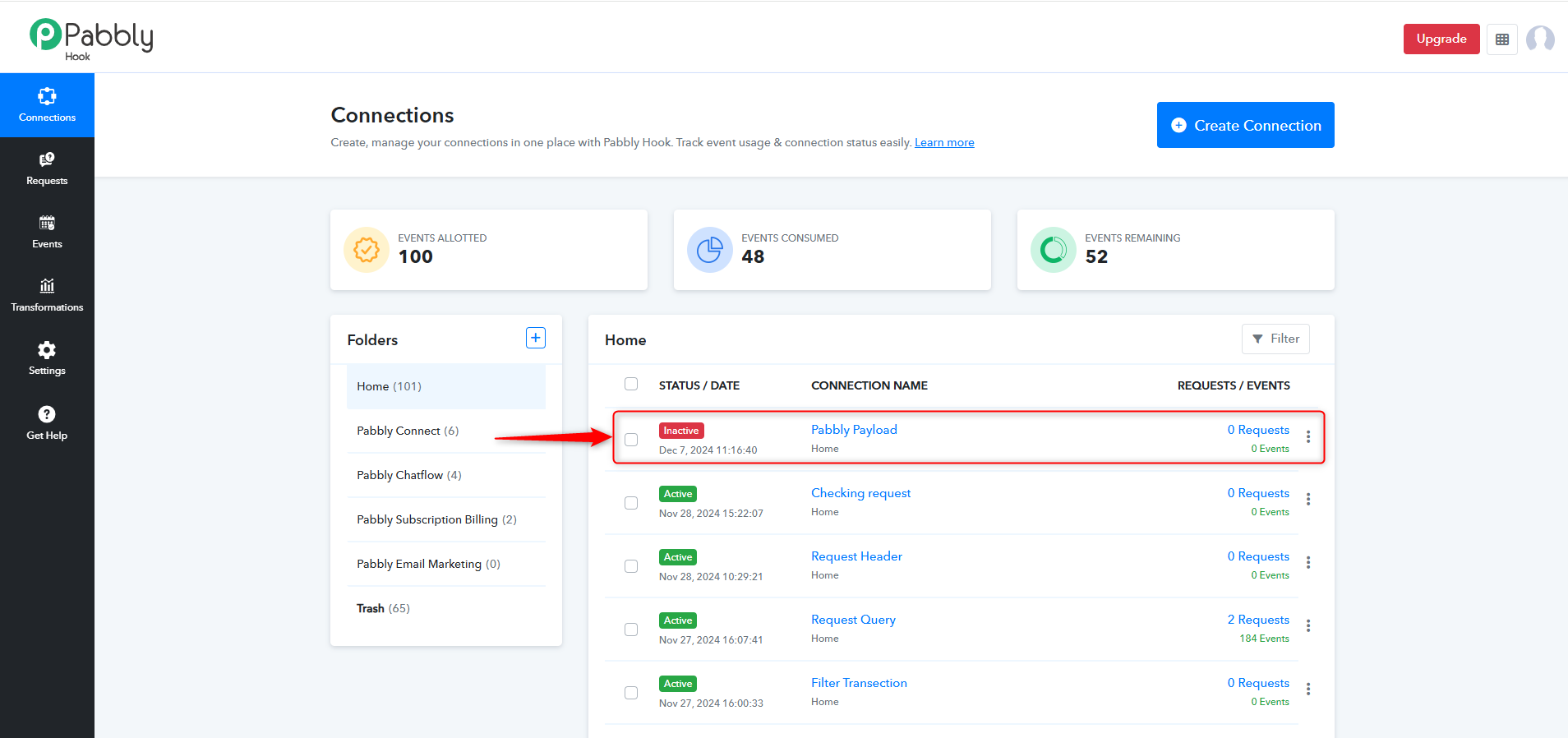Click the date Nov 27, 2024 16:07:41
Image resolution: width=1568 pixels, height=738 pixels.
pos(711,640)
